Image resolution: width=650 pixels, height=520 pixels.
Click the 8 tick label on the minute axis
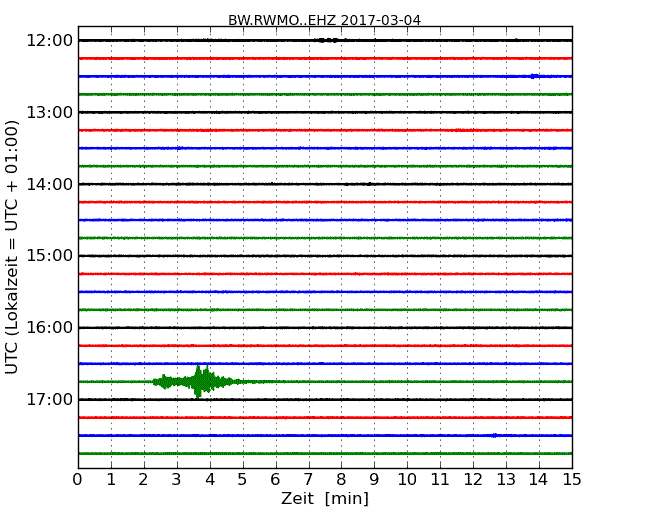point(341,480)
